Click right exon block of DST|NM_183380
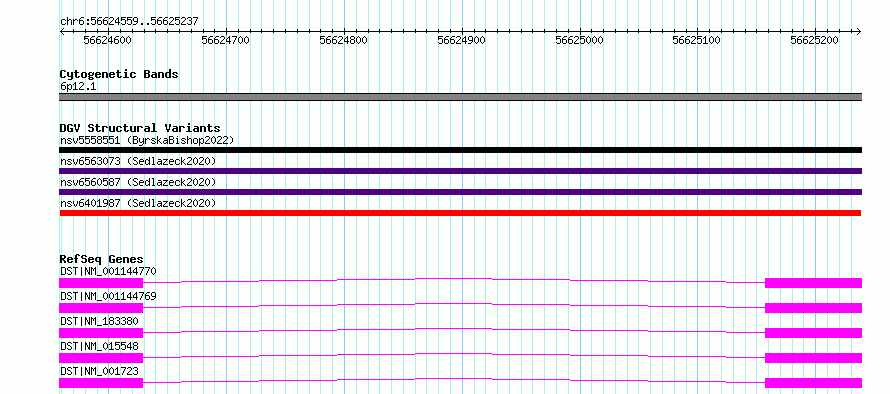This screenshot has width=890, height=394. [813, 333]
